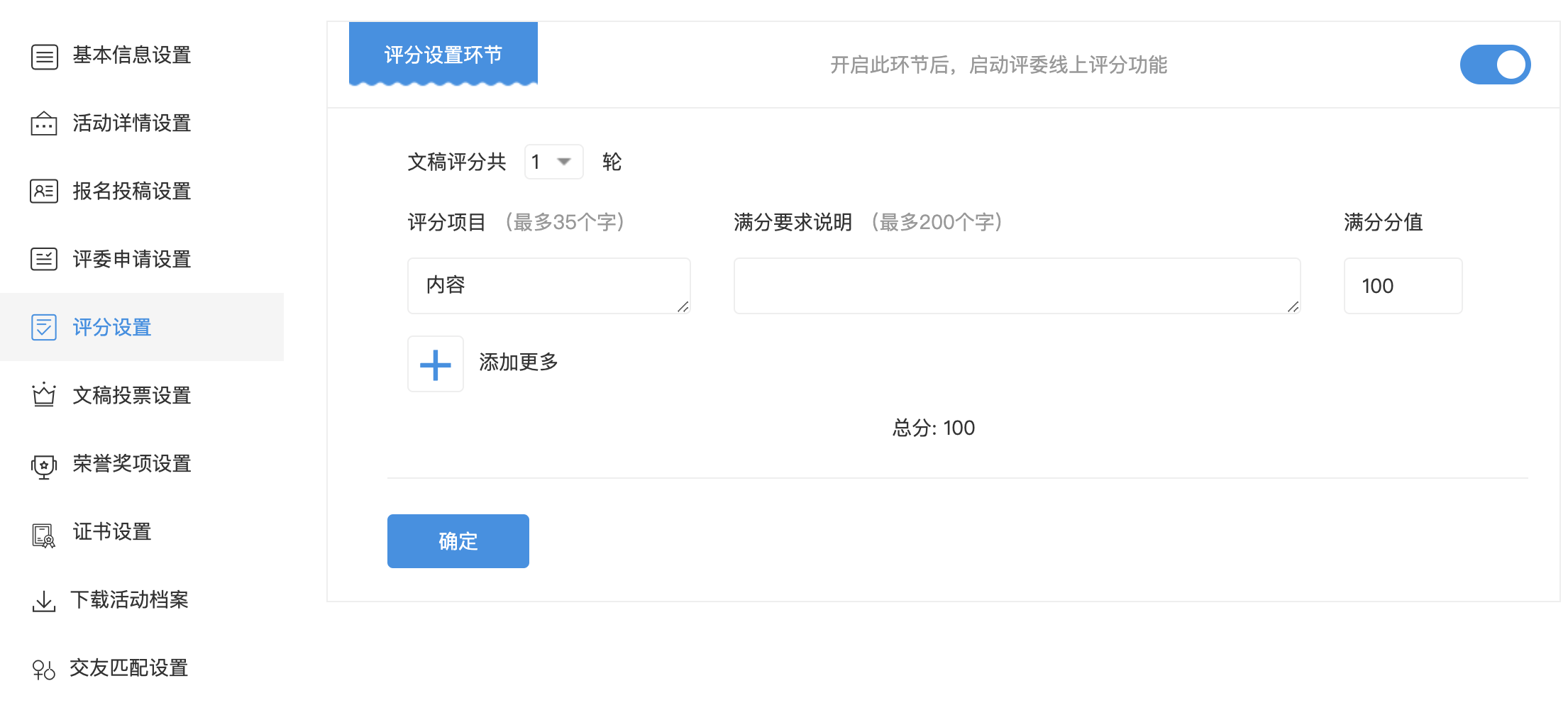Click the download activity archive icon
The image size is (1568, 715).
pyautogui.click(x=44, y=602)
